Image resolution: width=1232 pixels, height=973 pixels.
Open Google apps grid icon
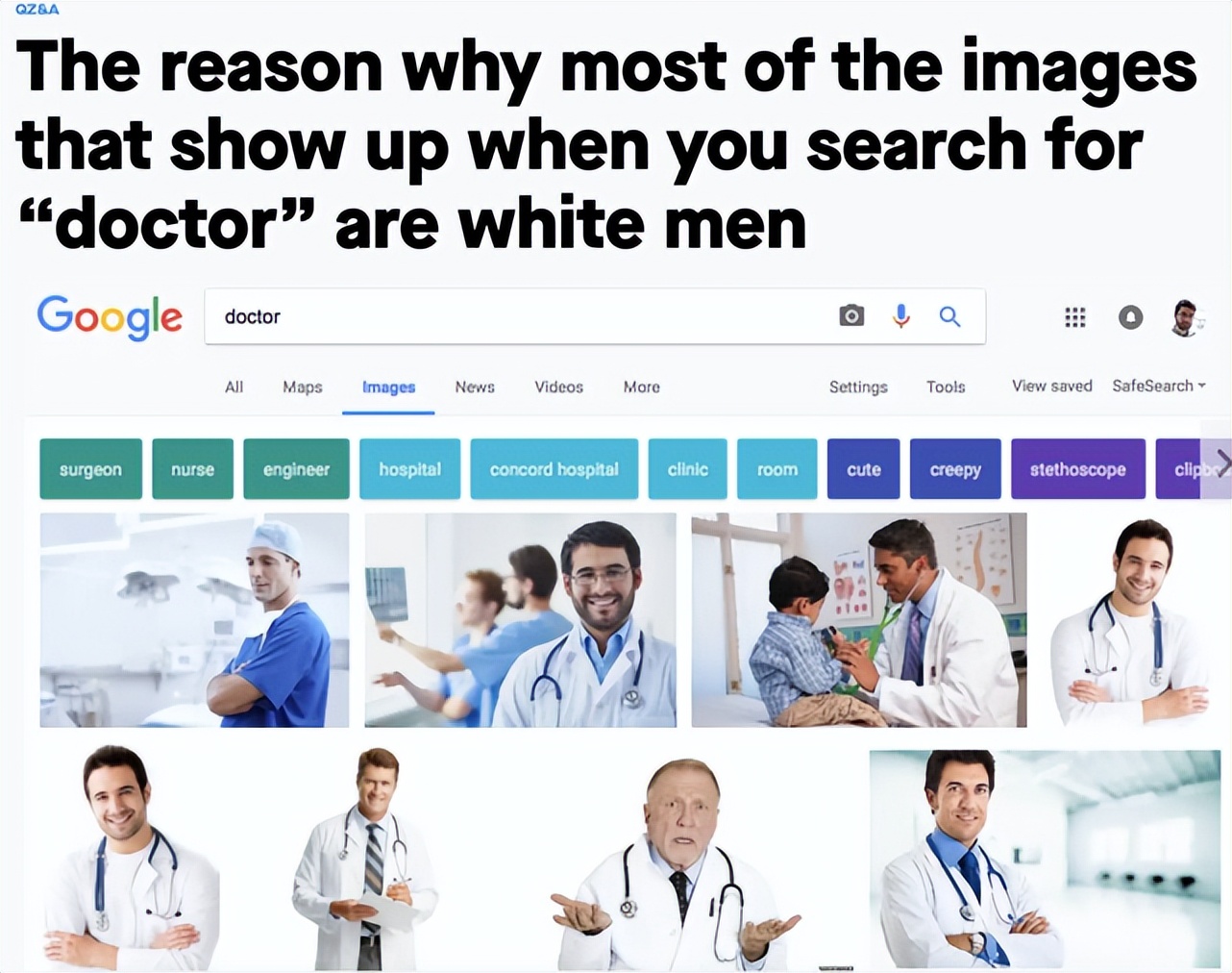pos(1075,316)
